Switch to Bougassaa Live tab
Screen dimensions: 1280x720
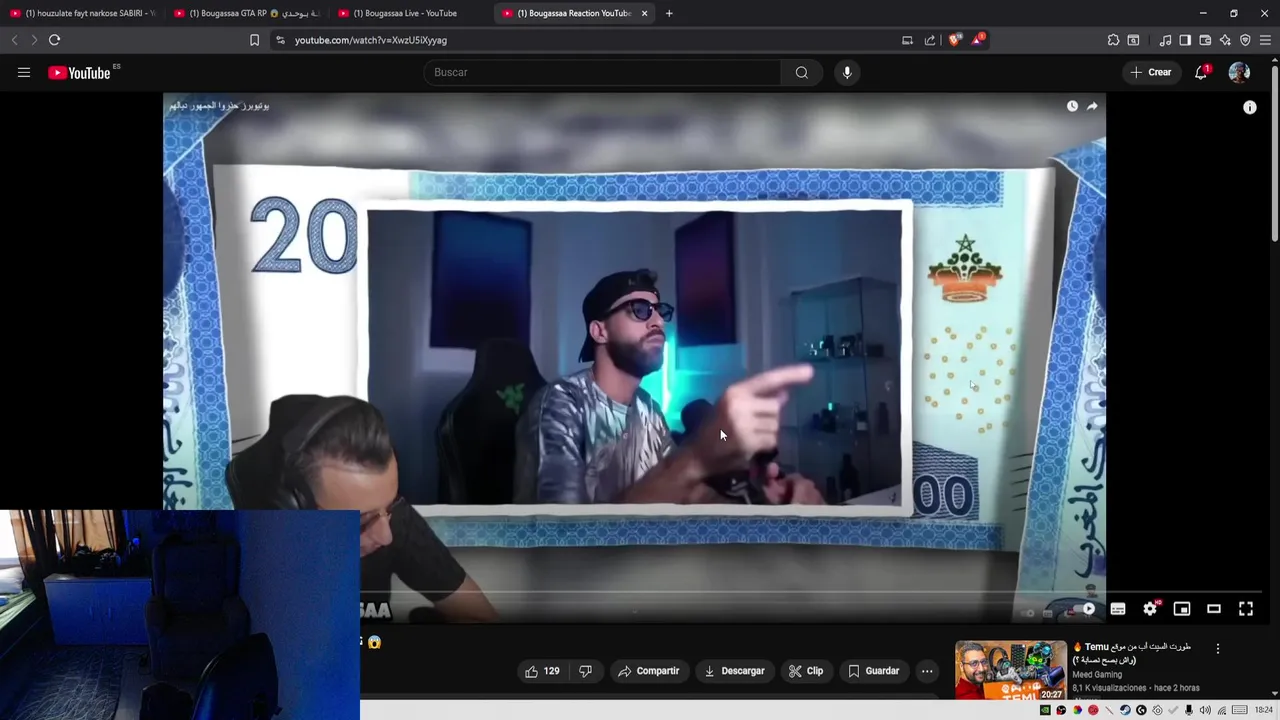coord(411,13)
